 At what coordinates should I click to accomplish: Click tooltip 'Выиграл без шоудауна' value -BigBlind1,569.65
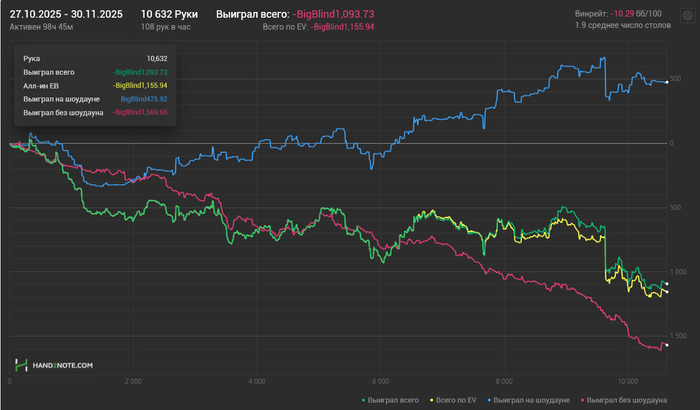140,113
